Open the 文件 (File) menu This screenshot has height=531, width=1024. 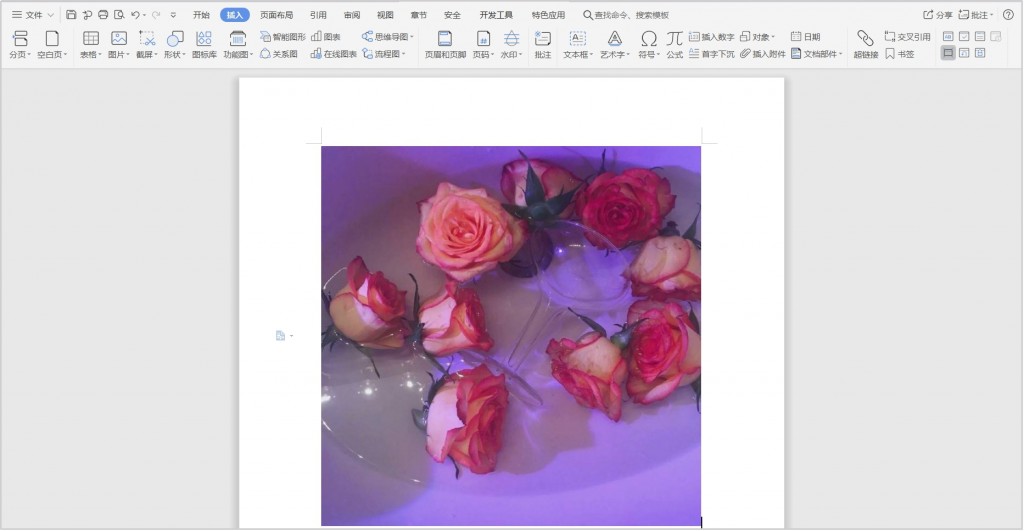(32, 14)
